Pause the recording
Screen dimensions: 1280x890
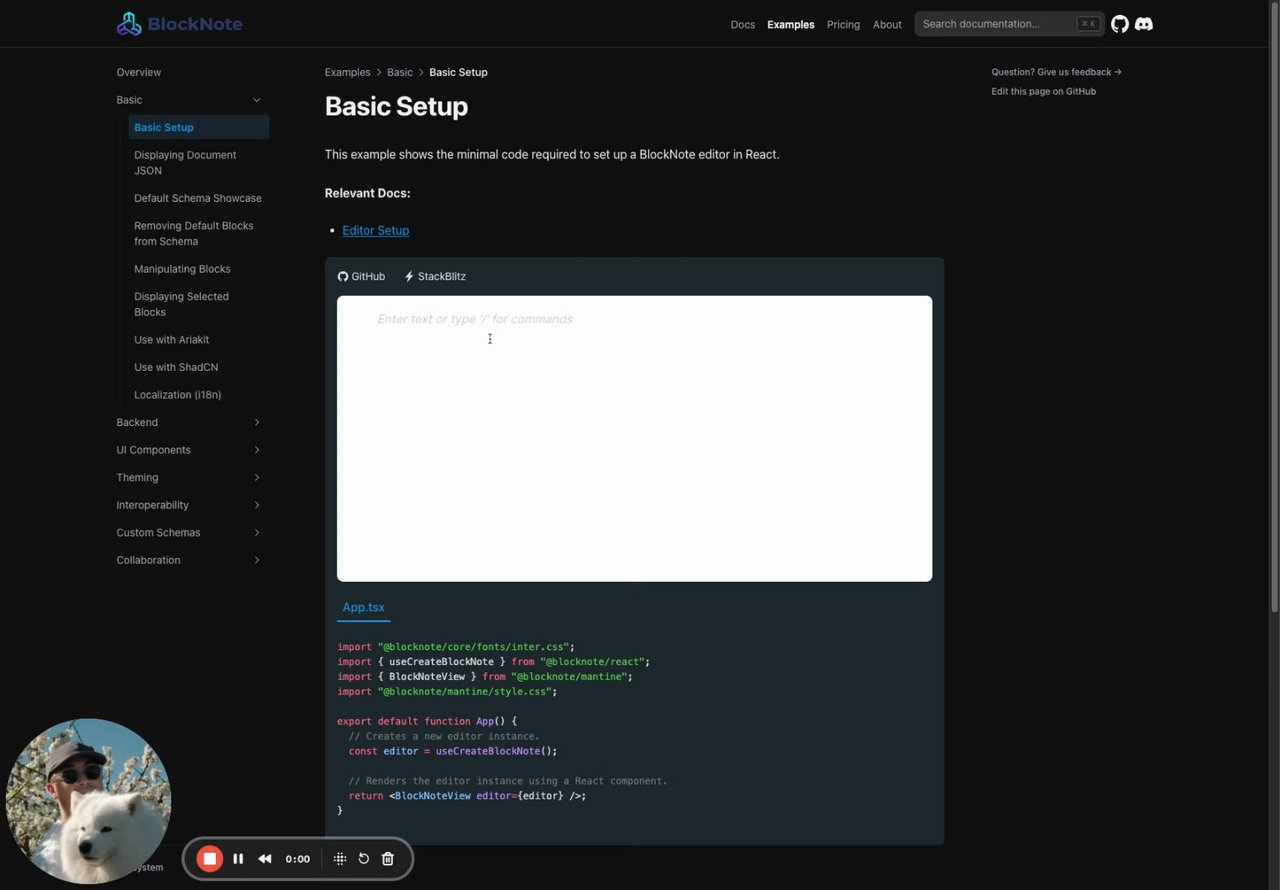click(x=238, y=858)
